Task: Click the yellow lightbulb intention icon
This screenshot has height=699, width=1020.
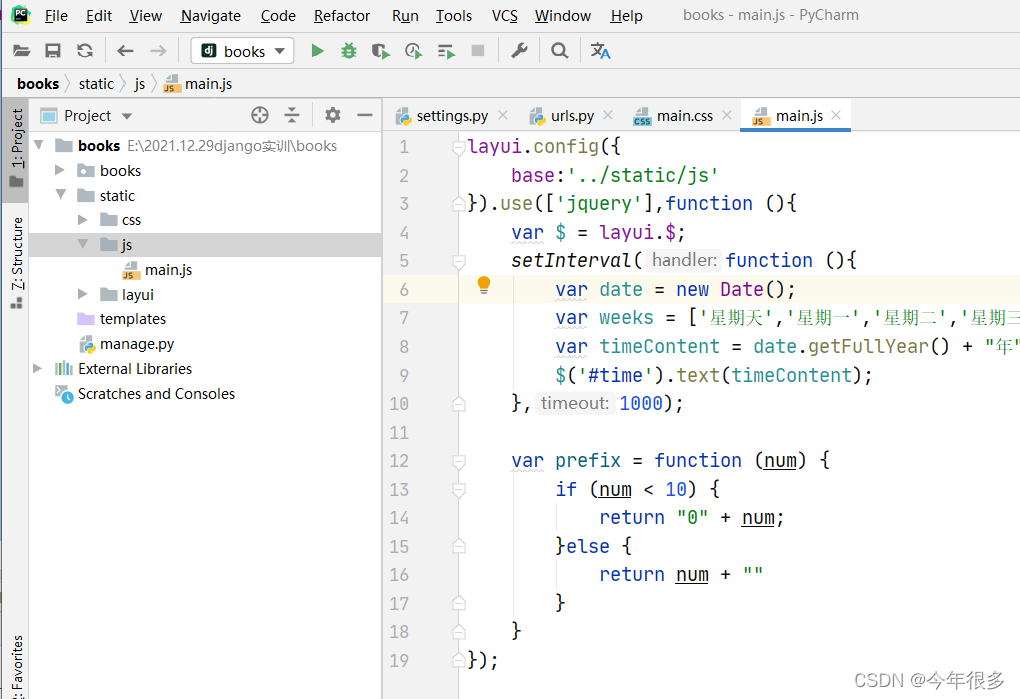Action: 483,285
